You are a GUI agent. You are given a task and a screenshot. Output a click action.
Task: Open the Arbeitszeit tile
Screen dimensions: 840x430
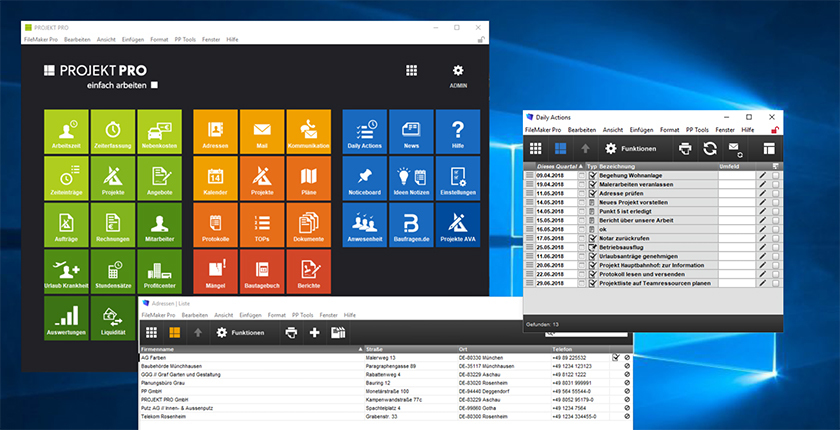click(x=66, y=132)
